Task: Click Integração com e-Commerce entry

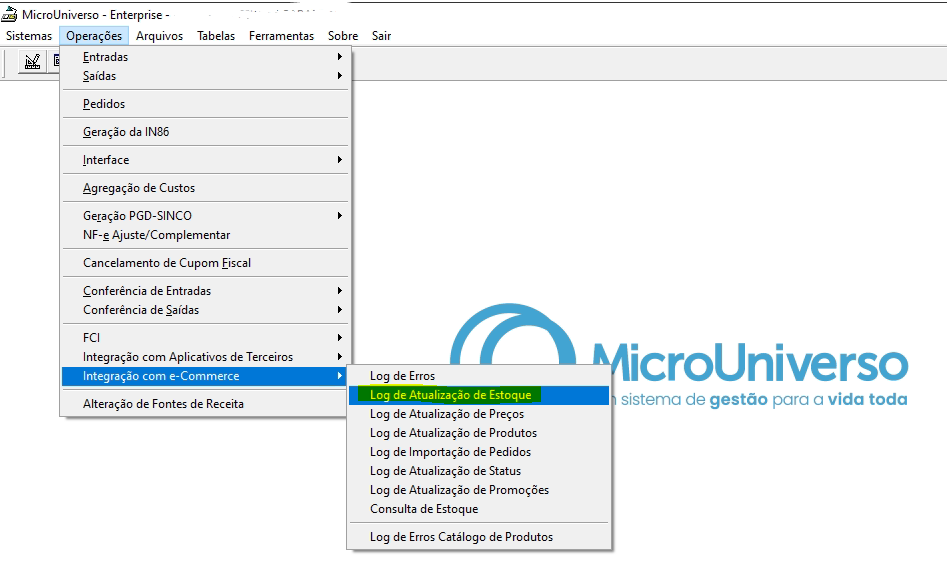Action: click(x=206, y=376)
